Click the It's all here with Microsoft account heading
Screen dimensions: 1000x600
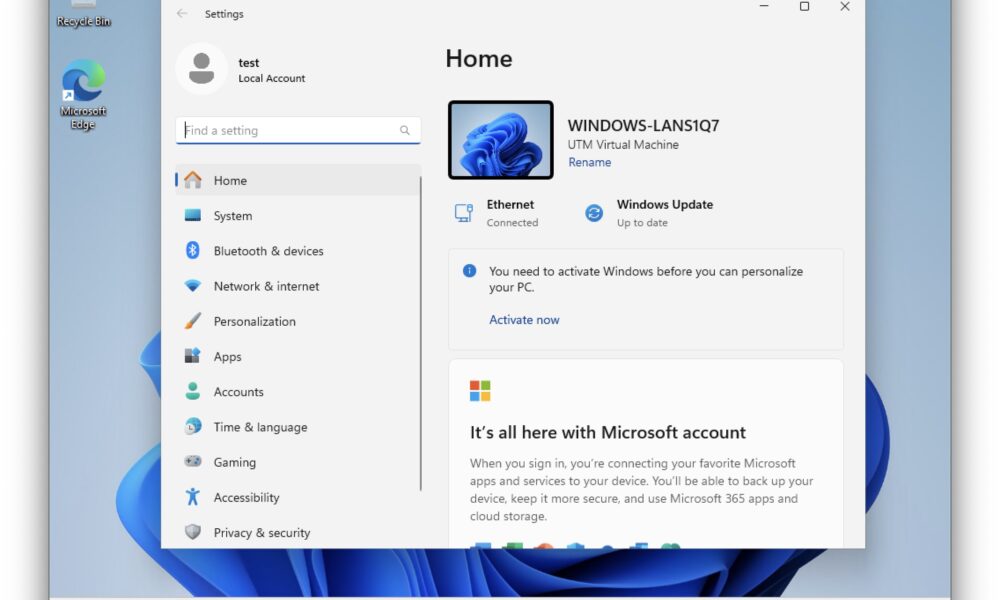coord(608,432)
